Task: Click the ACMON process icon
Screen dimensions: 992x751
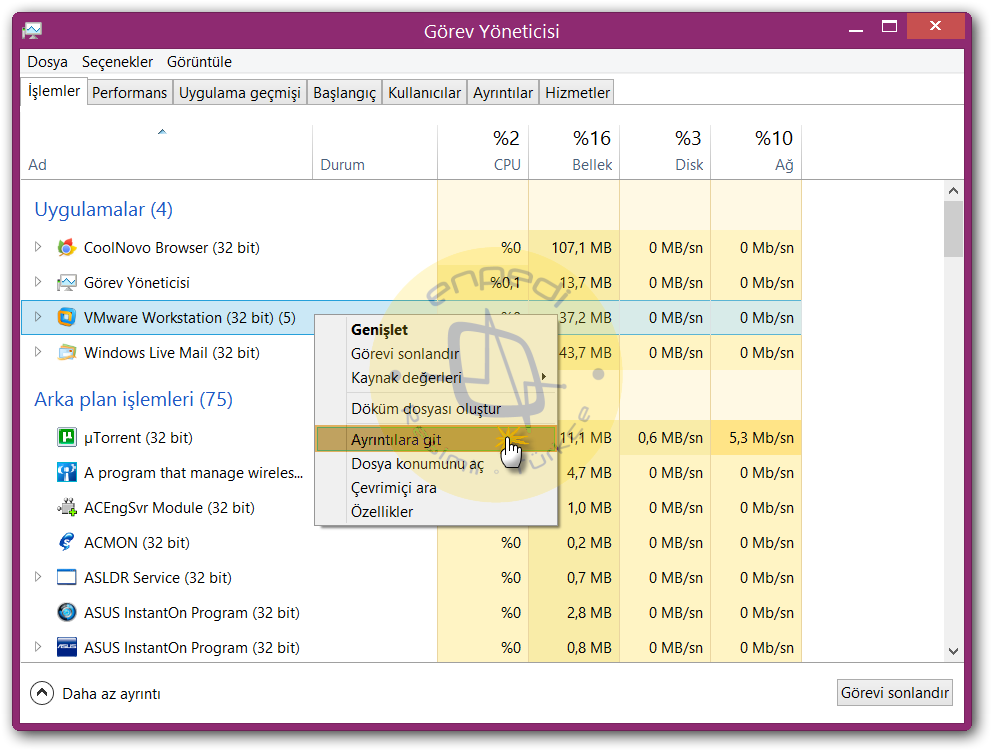Action: click(66, 542)
